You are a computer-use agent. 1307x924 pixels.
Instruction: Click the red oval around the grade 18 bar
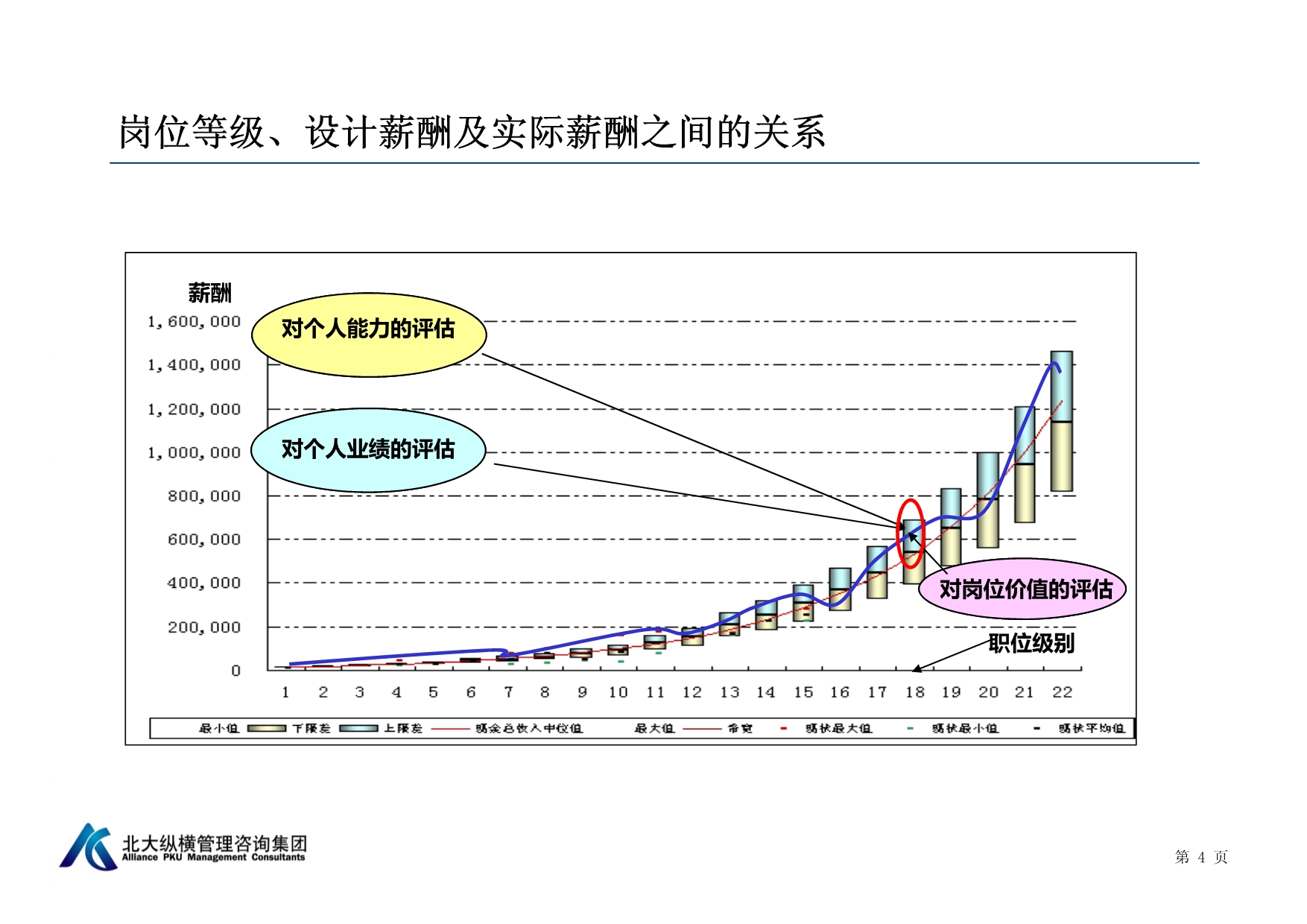click(911, 534)
